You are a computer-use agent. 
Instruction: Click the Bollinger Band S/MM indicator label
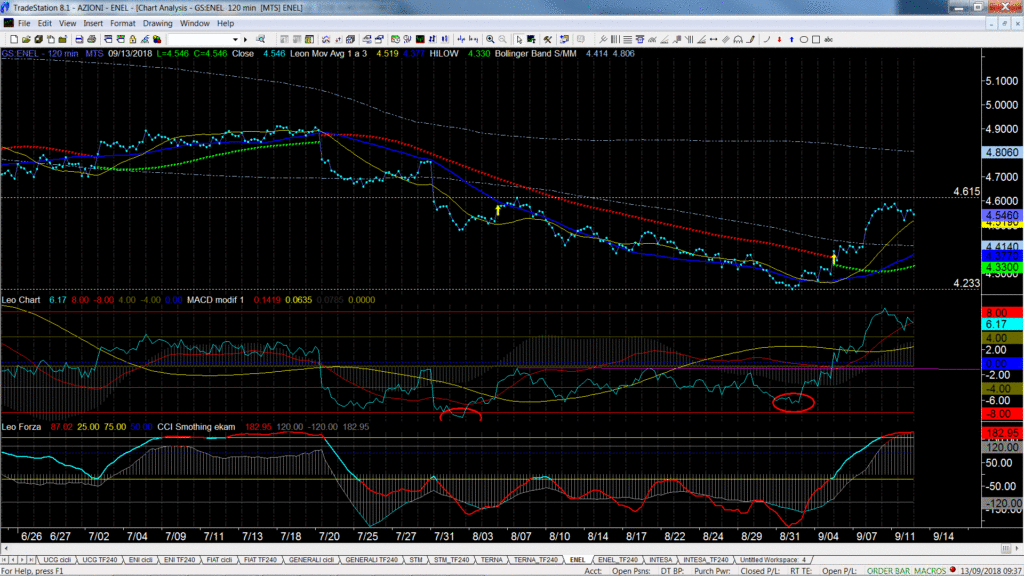click(x=536, y=54)
